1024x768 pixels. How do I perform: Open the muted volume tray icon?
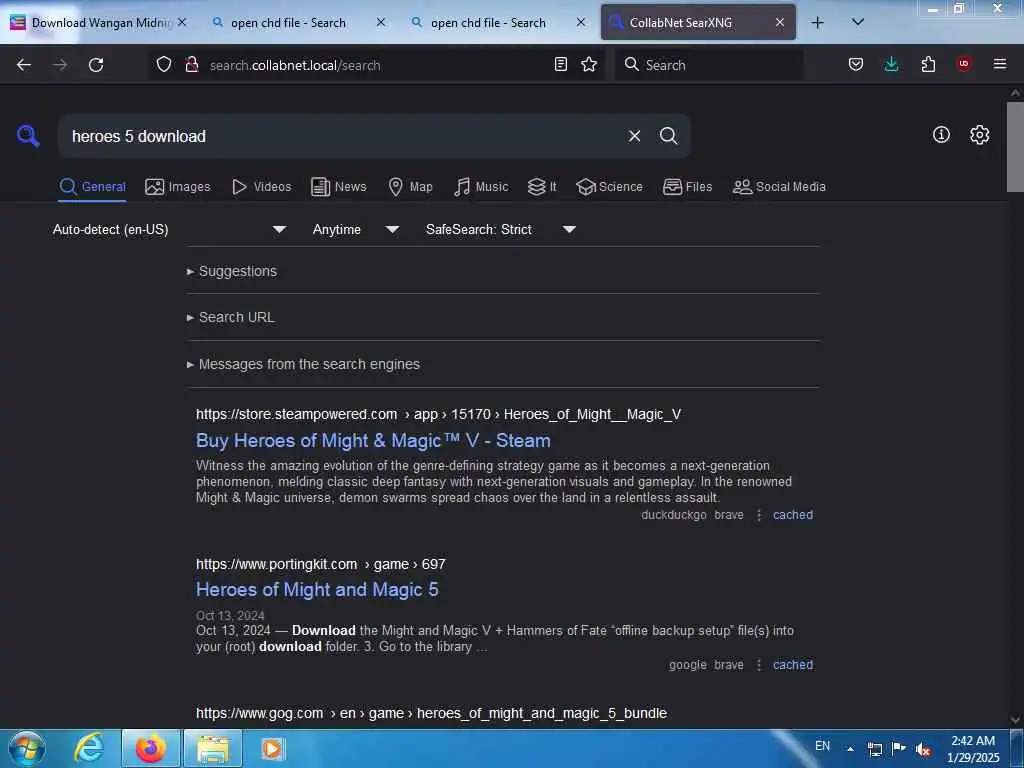pos(922,749)
